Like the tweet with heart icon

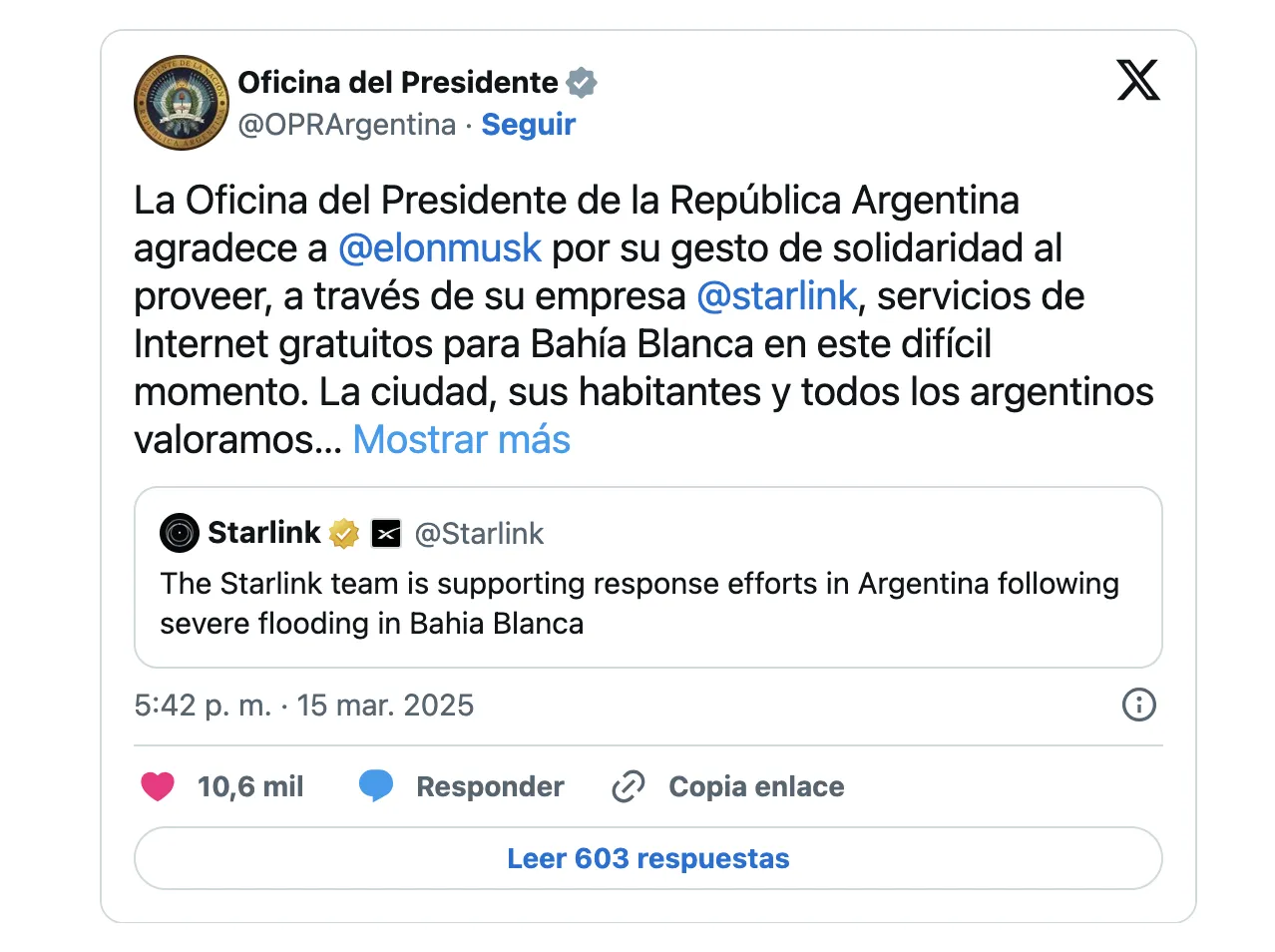[x=158, y=786]
